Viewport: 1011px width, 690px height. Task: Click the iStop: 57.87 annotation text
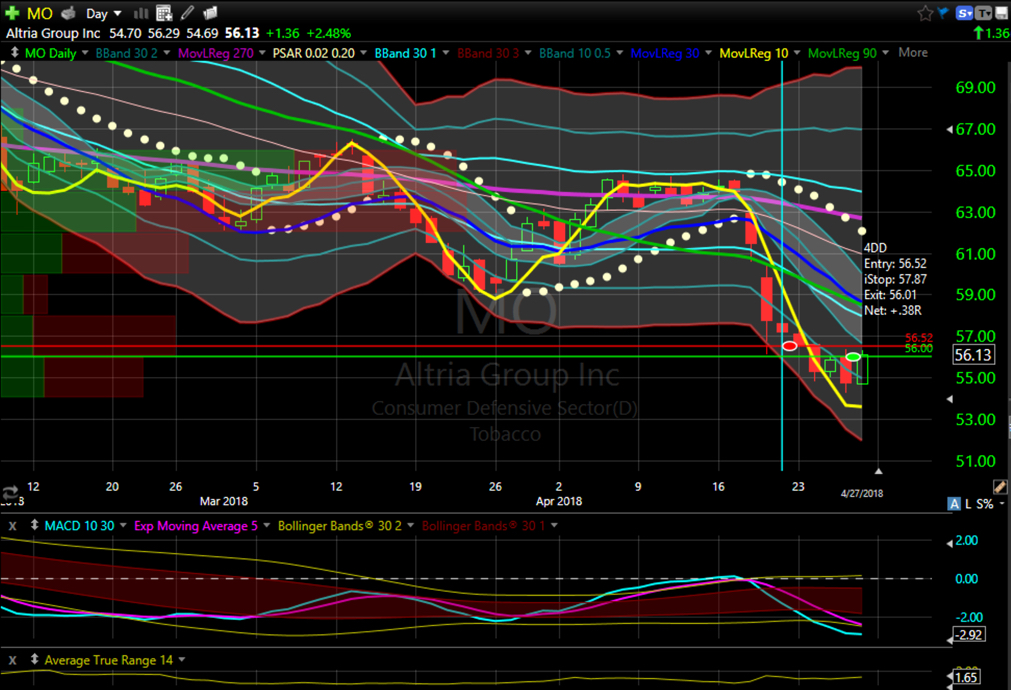click(x=896, y=279)
